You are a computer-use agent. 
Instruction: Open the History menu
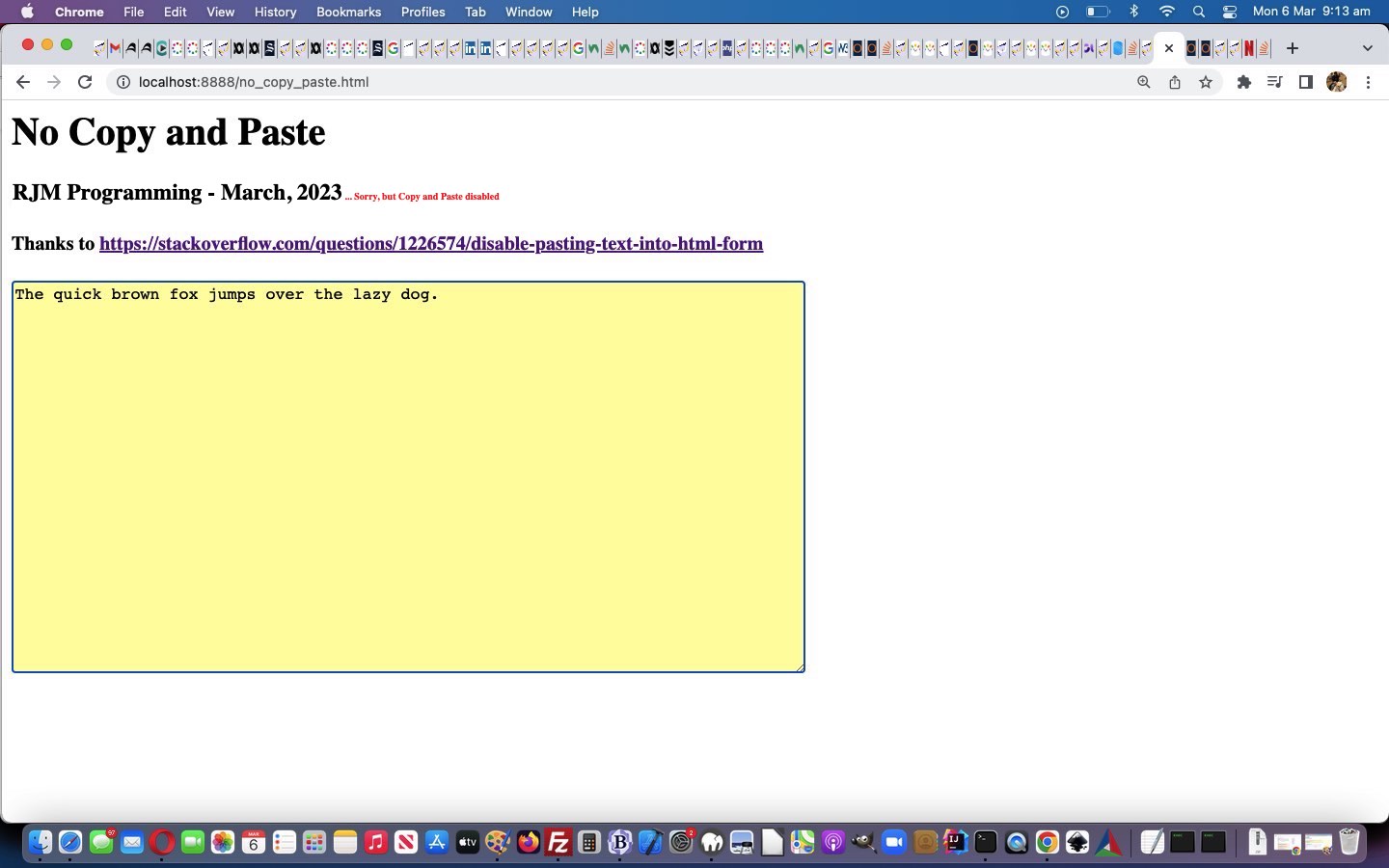(275, 12)
